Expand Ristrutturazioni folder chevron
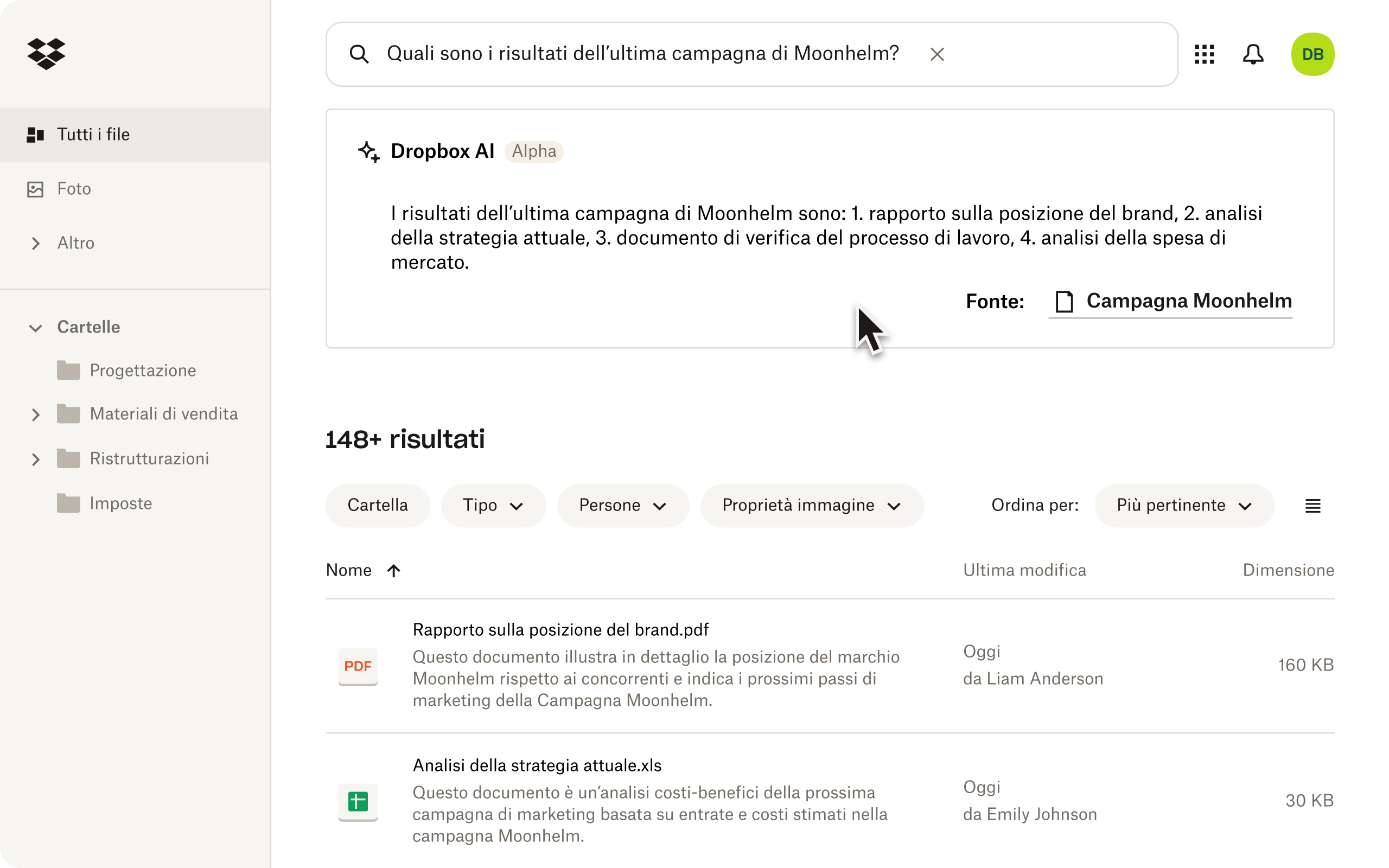The image size is (1389, 868). 36,459
